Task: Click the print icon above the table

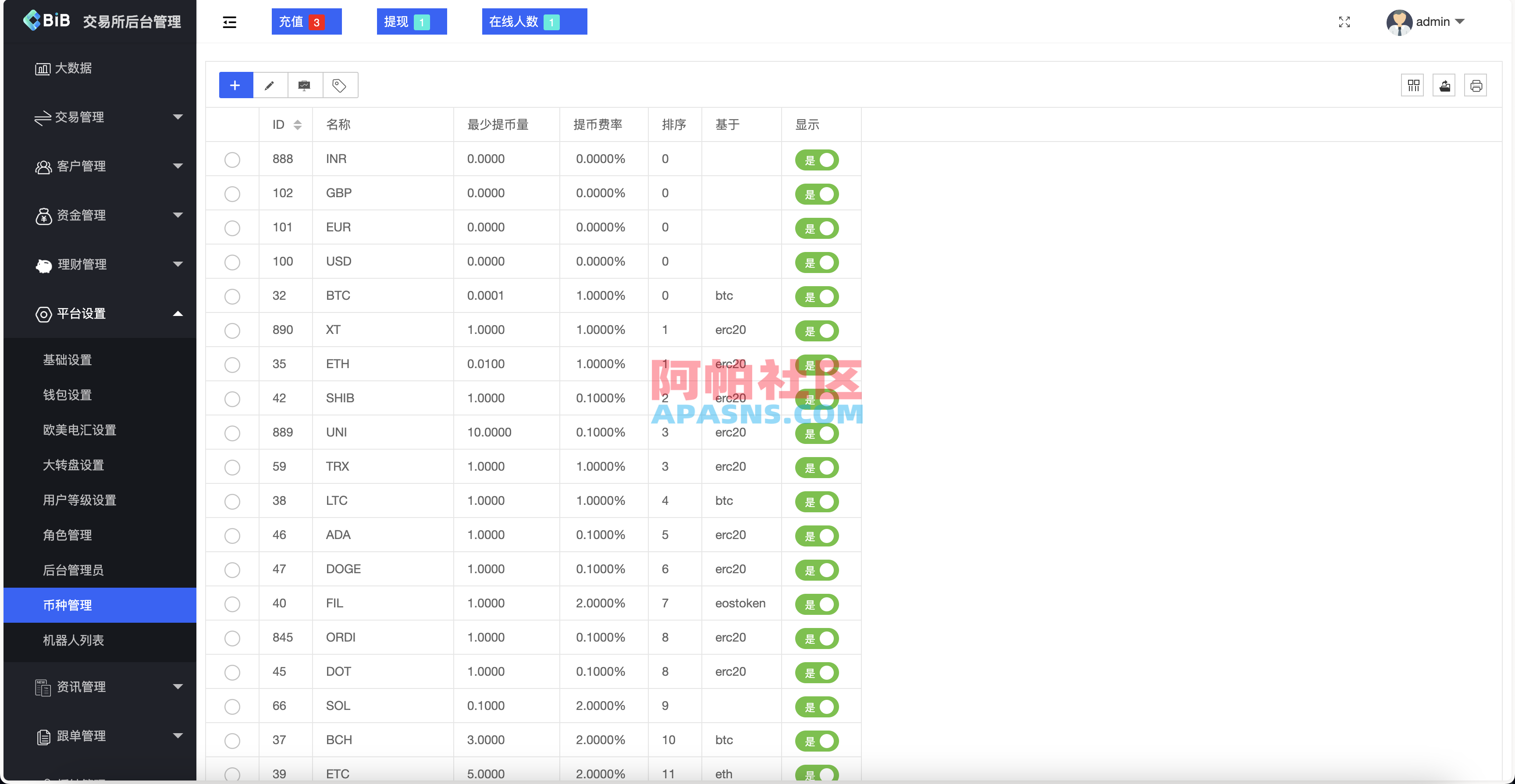Action: [x=1477, y=85]
